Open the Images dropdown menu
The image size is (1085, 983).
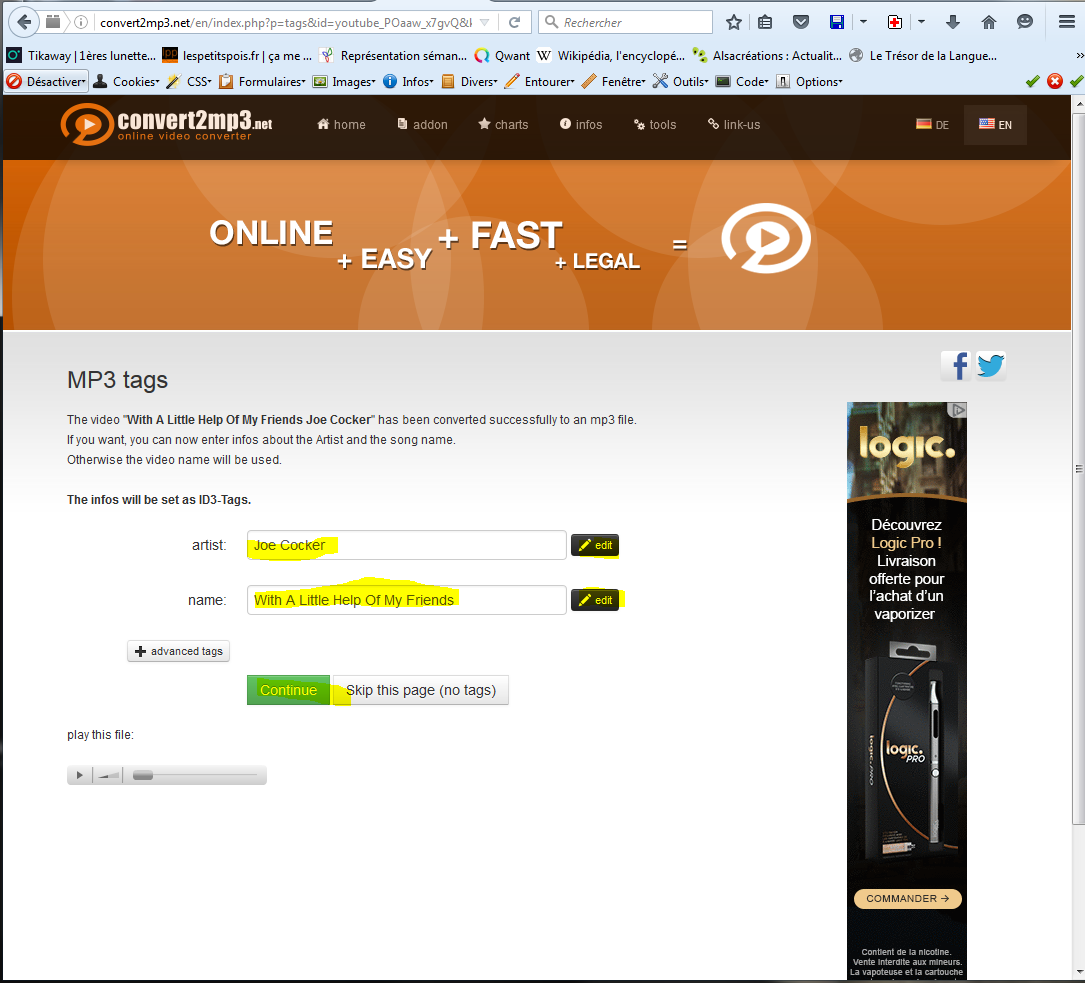click(x=344, y=81)
